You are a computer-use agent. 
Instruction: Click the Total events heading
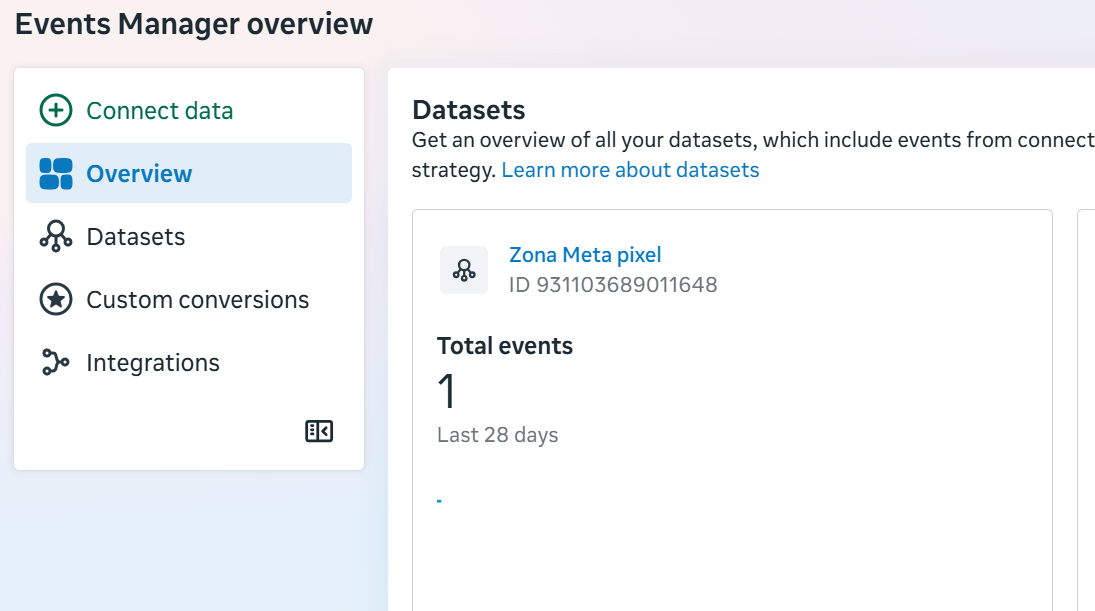pos(505,346)
